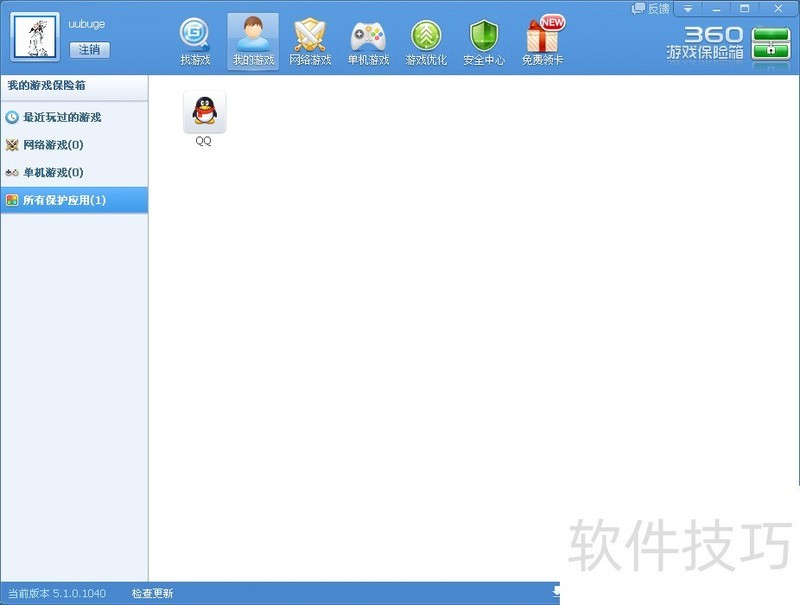
Task: Maximize the game safe box window
Action: pos(745,9)
